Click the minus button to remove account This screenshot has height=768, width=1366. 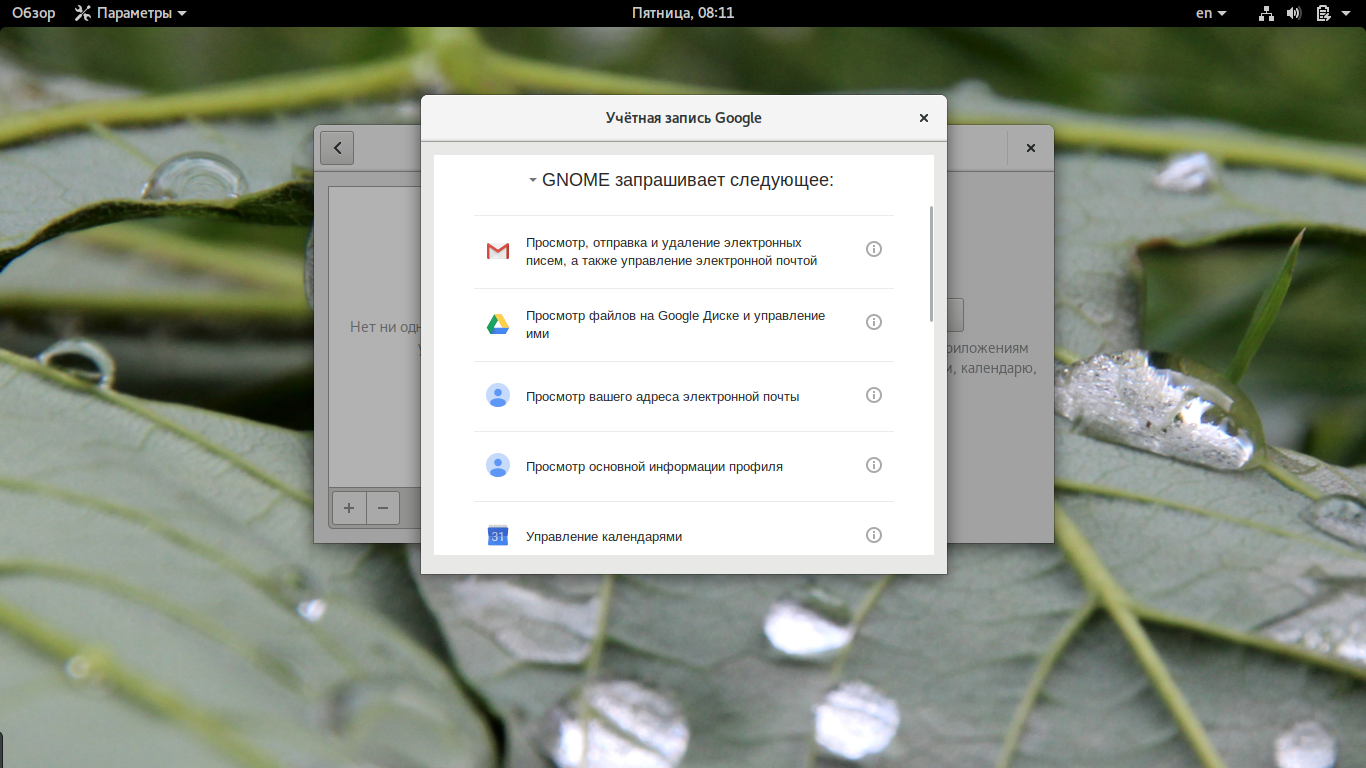[x=383, y=508]
